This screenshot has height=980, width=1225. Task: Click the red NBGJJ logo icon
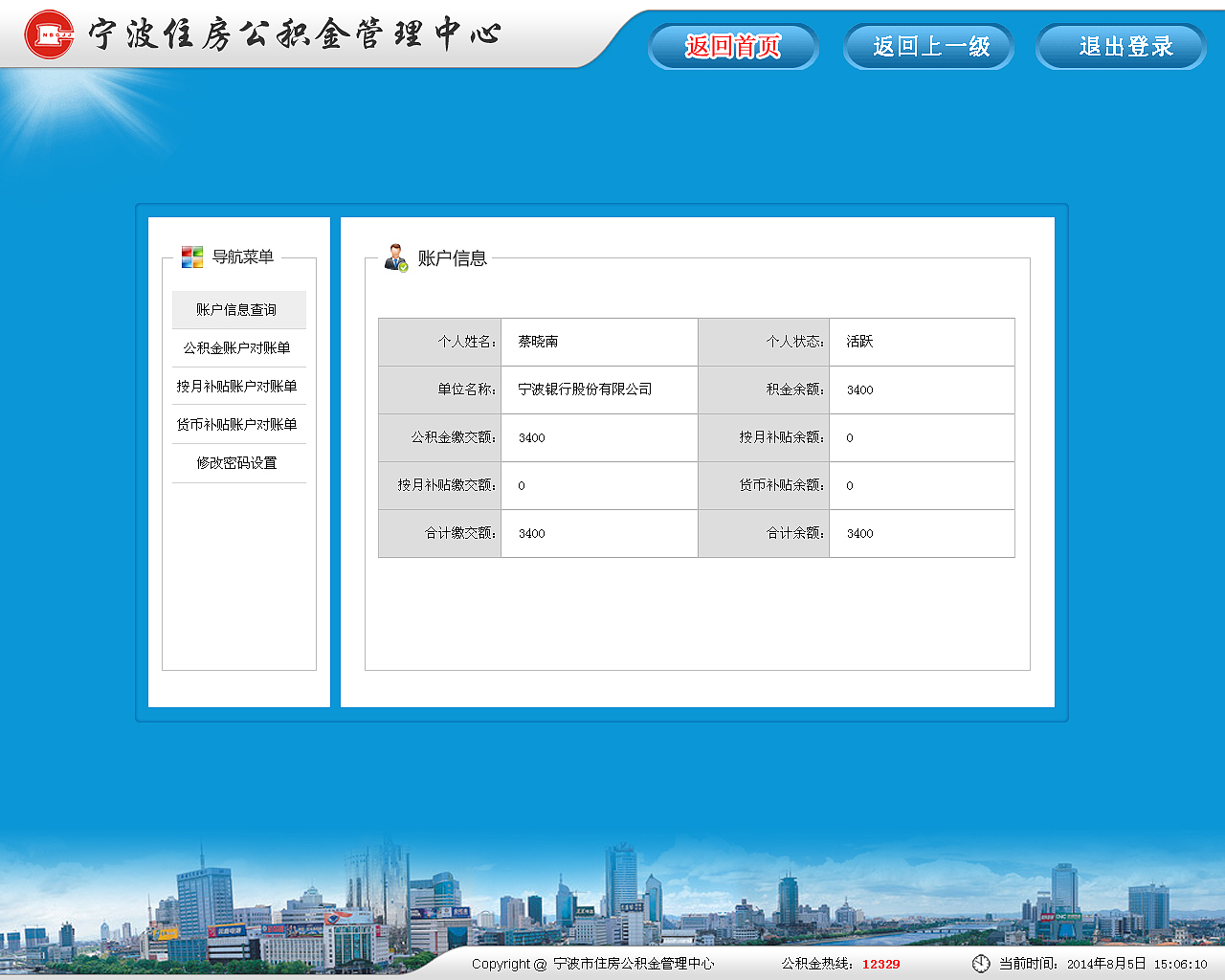50,34
